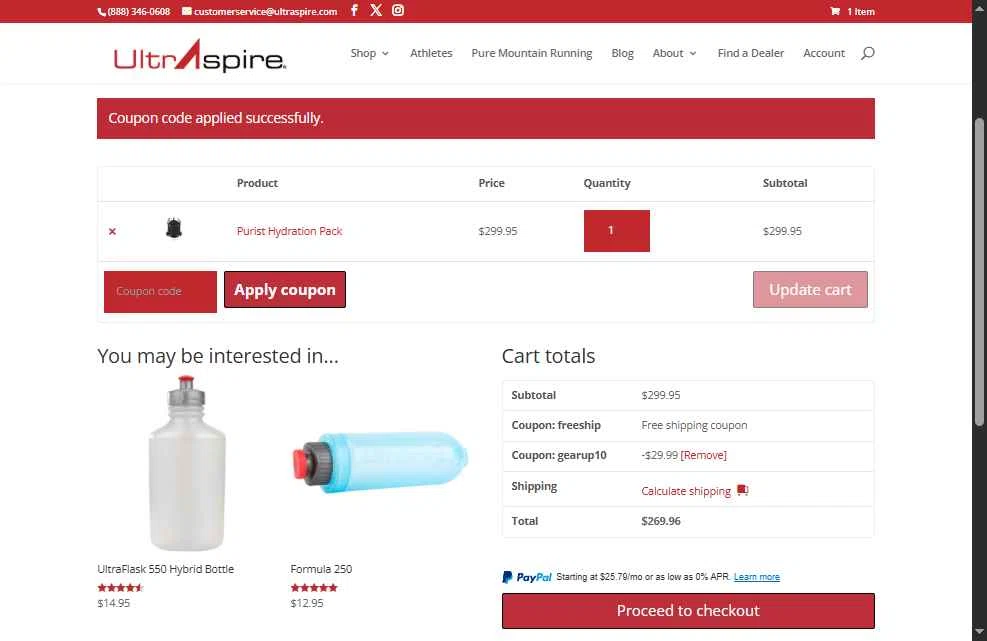The height and width of the screenshot is (641, 987).
Task: Click Proceed to checkout
Action: coord(688,611)
